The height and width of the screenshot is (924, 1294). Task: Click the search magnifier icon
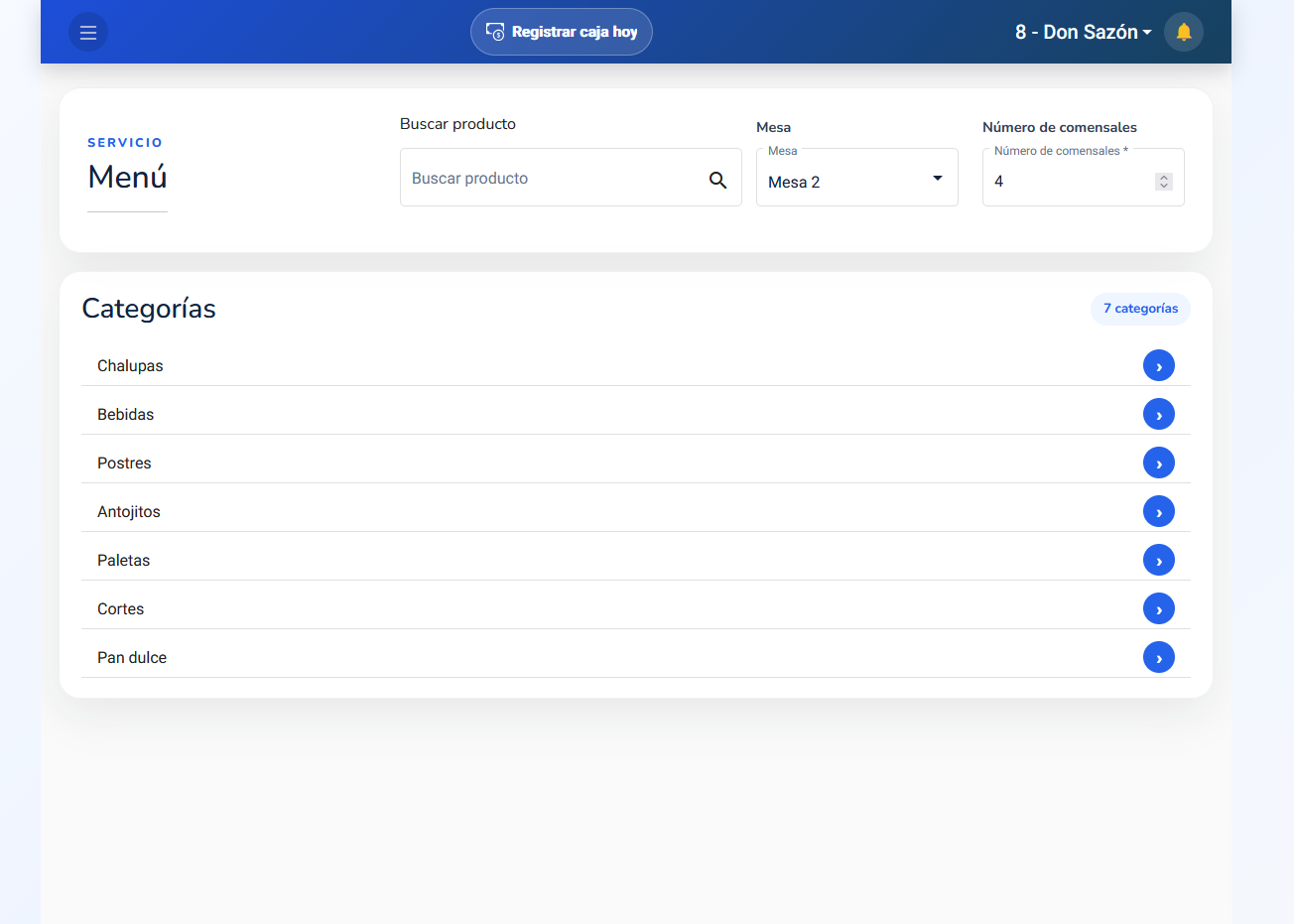[717, 180]
